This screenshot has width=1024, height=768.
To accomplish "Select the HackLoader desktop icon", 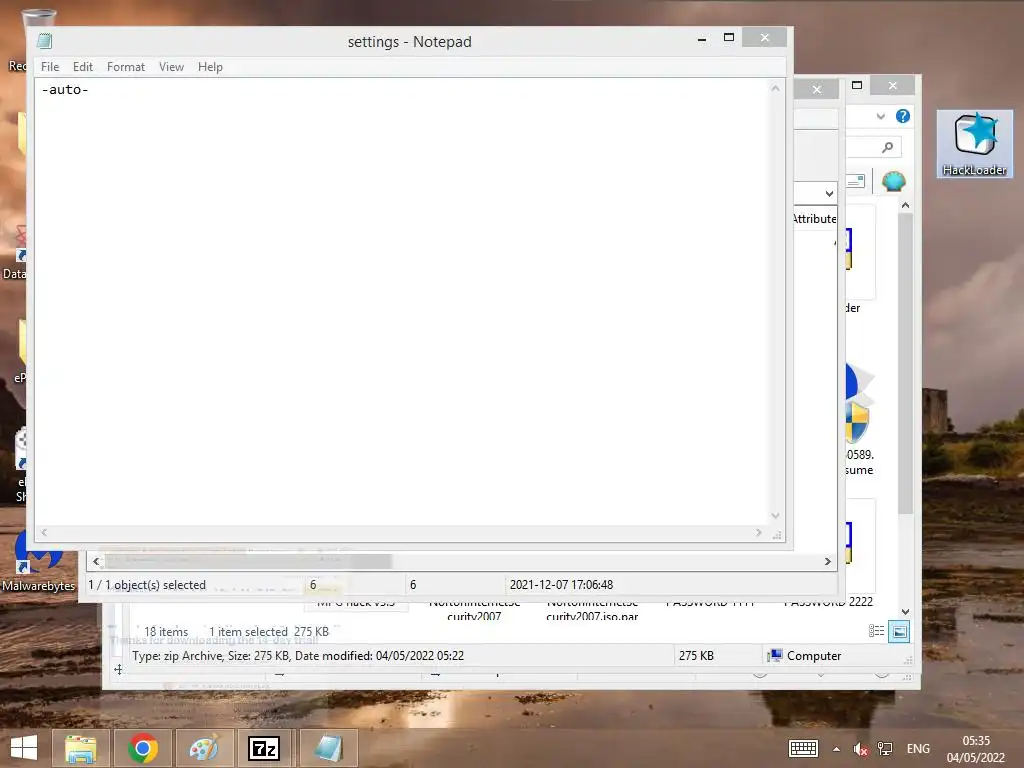I will 974,144.
